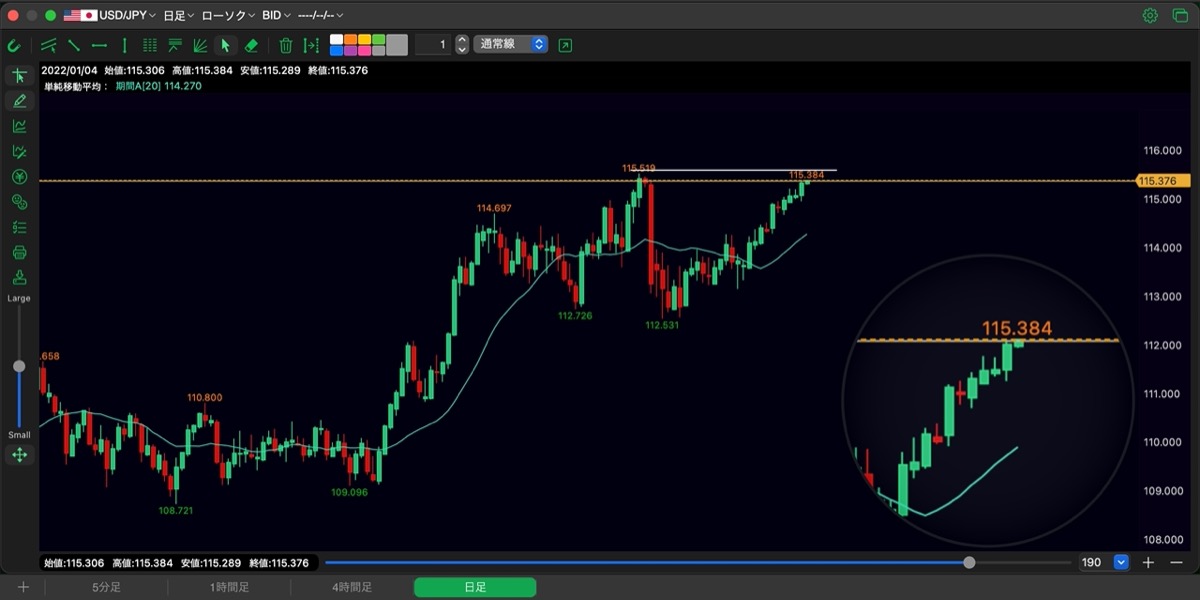Switch to the 5分足 tab
Screen dimensions: 1200x600
(107, 588)
